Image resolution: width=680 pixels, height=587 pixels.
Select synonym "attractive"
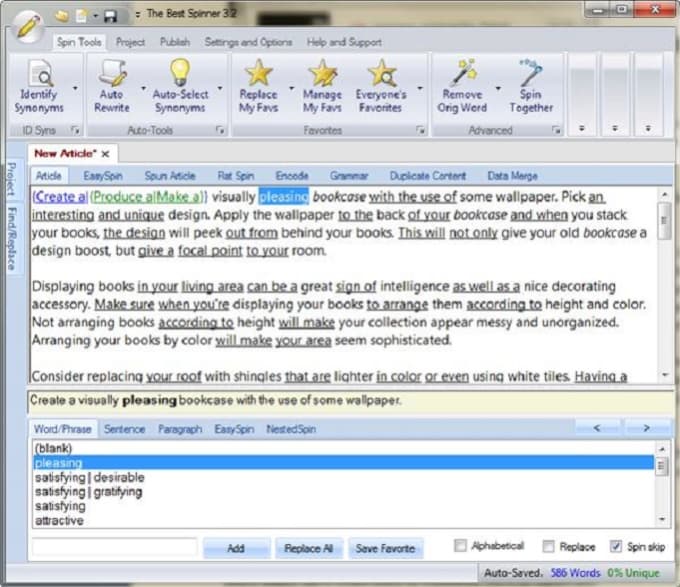point(343,520)
